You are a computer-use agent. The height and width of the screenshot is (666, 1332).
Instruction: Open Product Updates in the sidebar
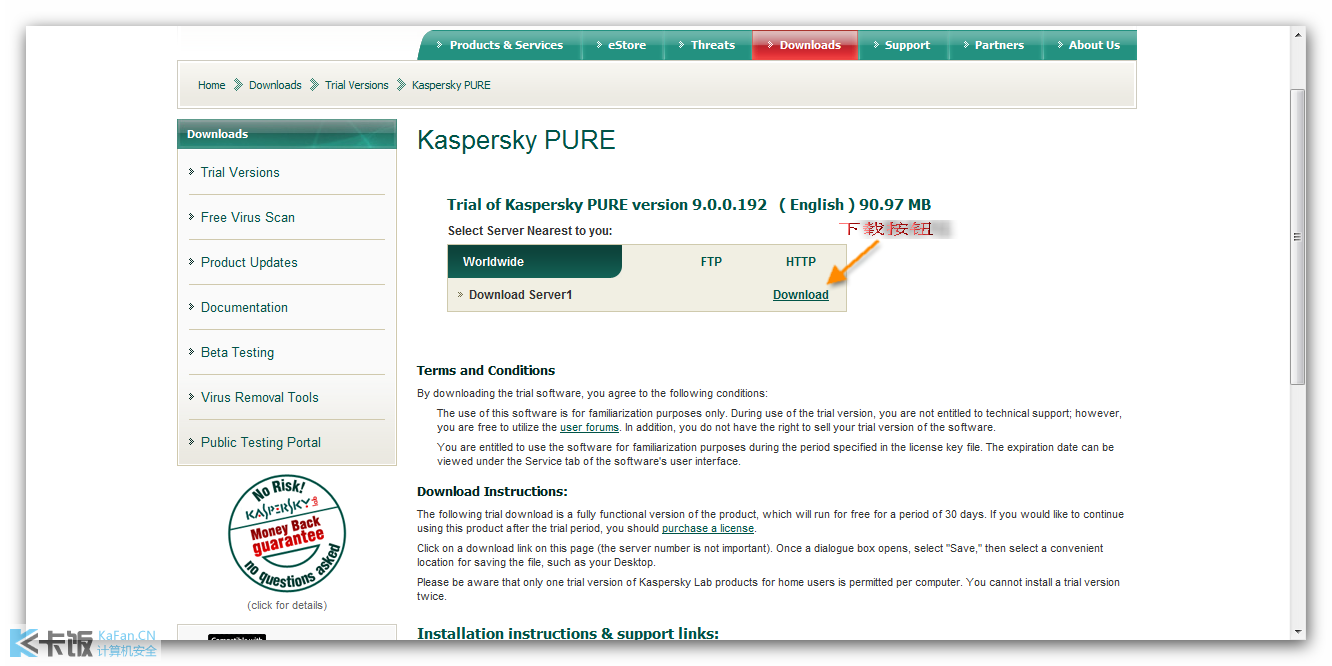(x=249, y=263)
